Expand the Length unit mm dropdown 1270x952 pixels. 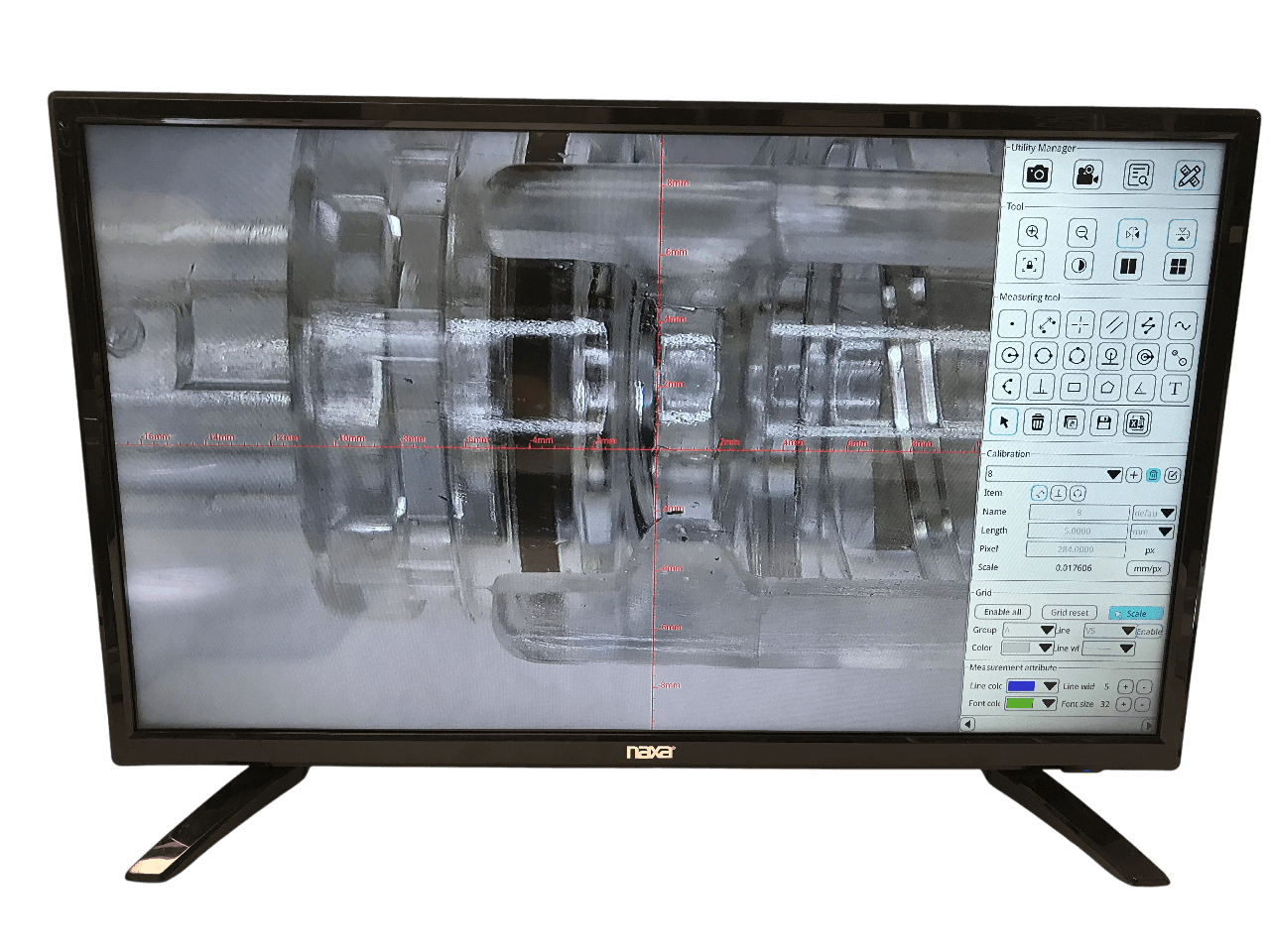[1165, 532]
